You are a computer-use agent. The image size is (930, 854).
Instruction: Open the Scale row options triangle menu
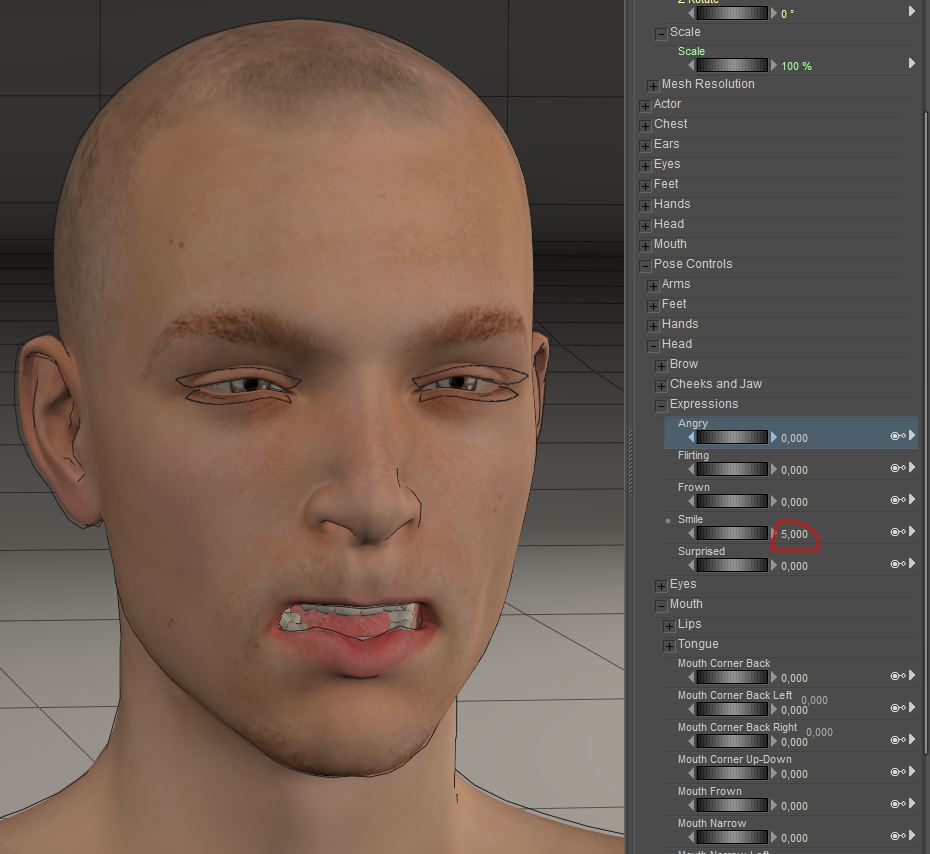pyautogui.click(x=912, y=63)
